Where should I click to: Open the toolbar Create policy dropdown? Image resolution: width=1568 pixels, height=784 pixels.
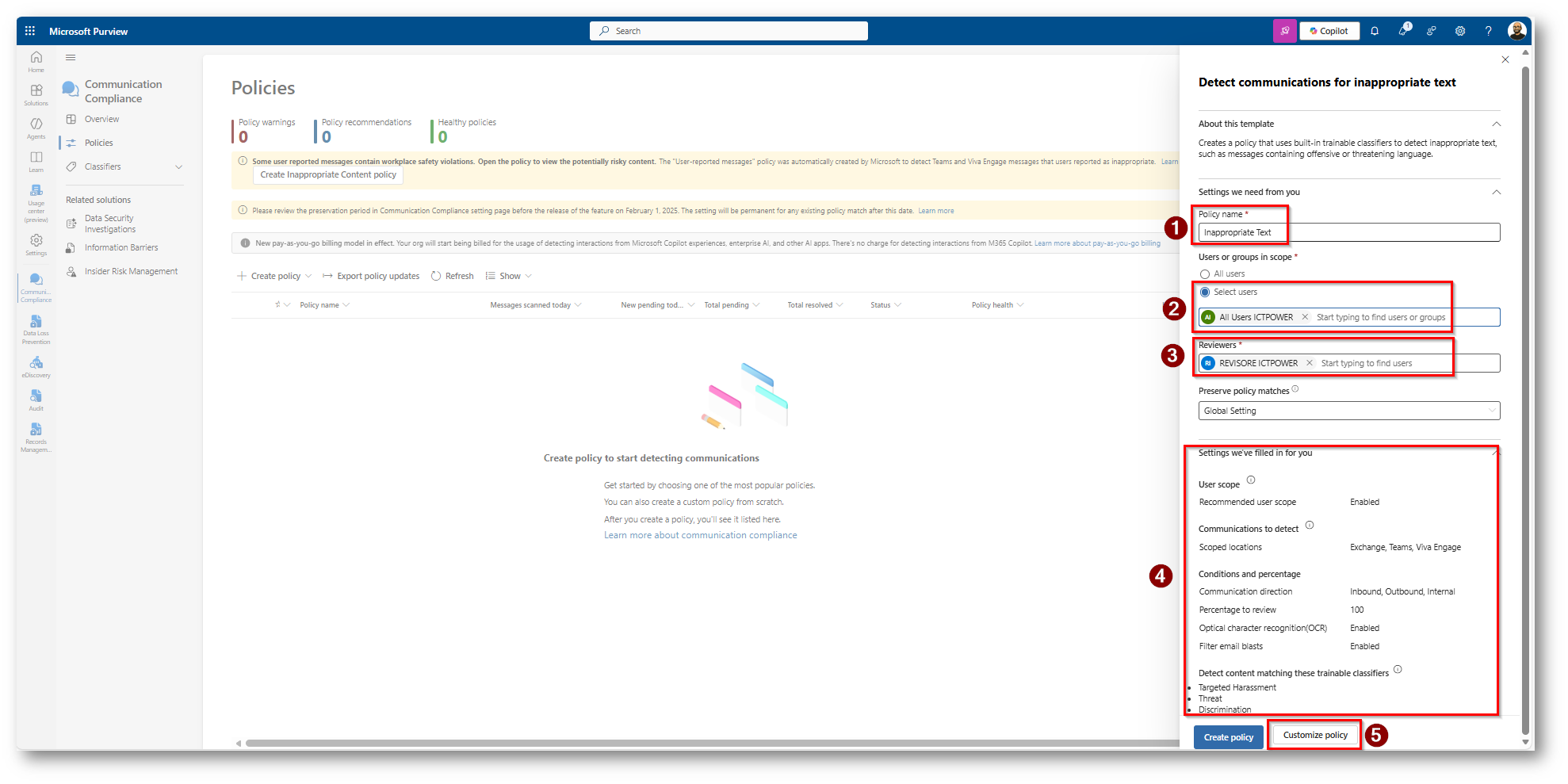pos(274,276)
